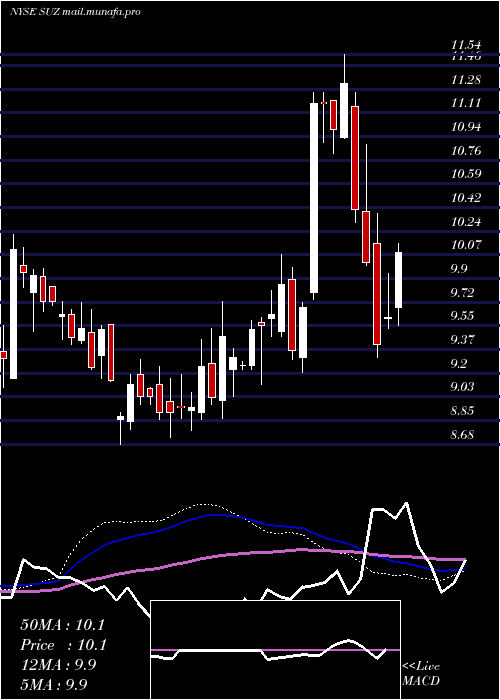Click the <<Live MACD label
This screenshot has height=700, width=500.
pyautogui.click(x=421, y=674)
